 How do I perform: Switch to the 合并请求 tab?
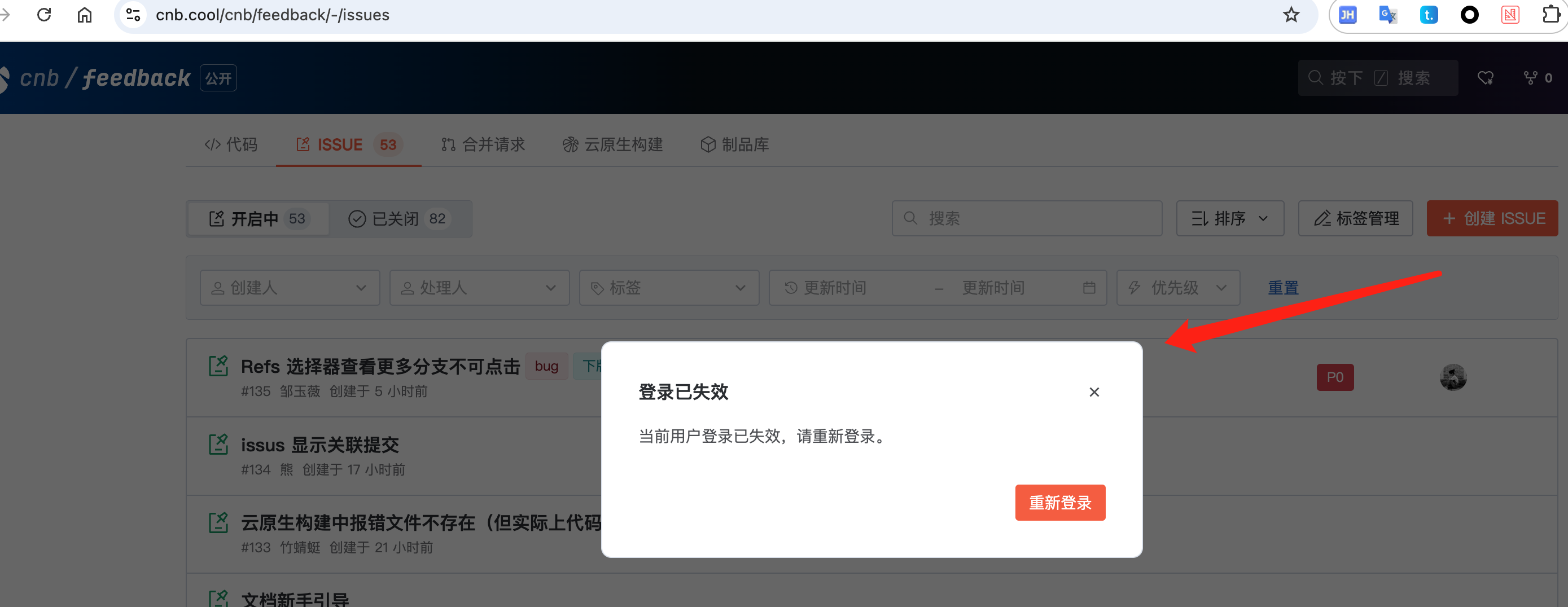click(483, 144)
